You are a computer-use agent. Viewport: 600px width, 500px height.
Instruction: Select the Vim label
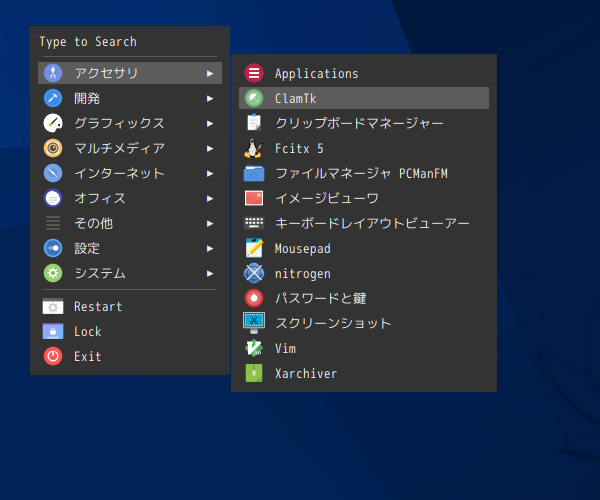pos(285,348)
